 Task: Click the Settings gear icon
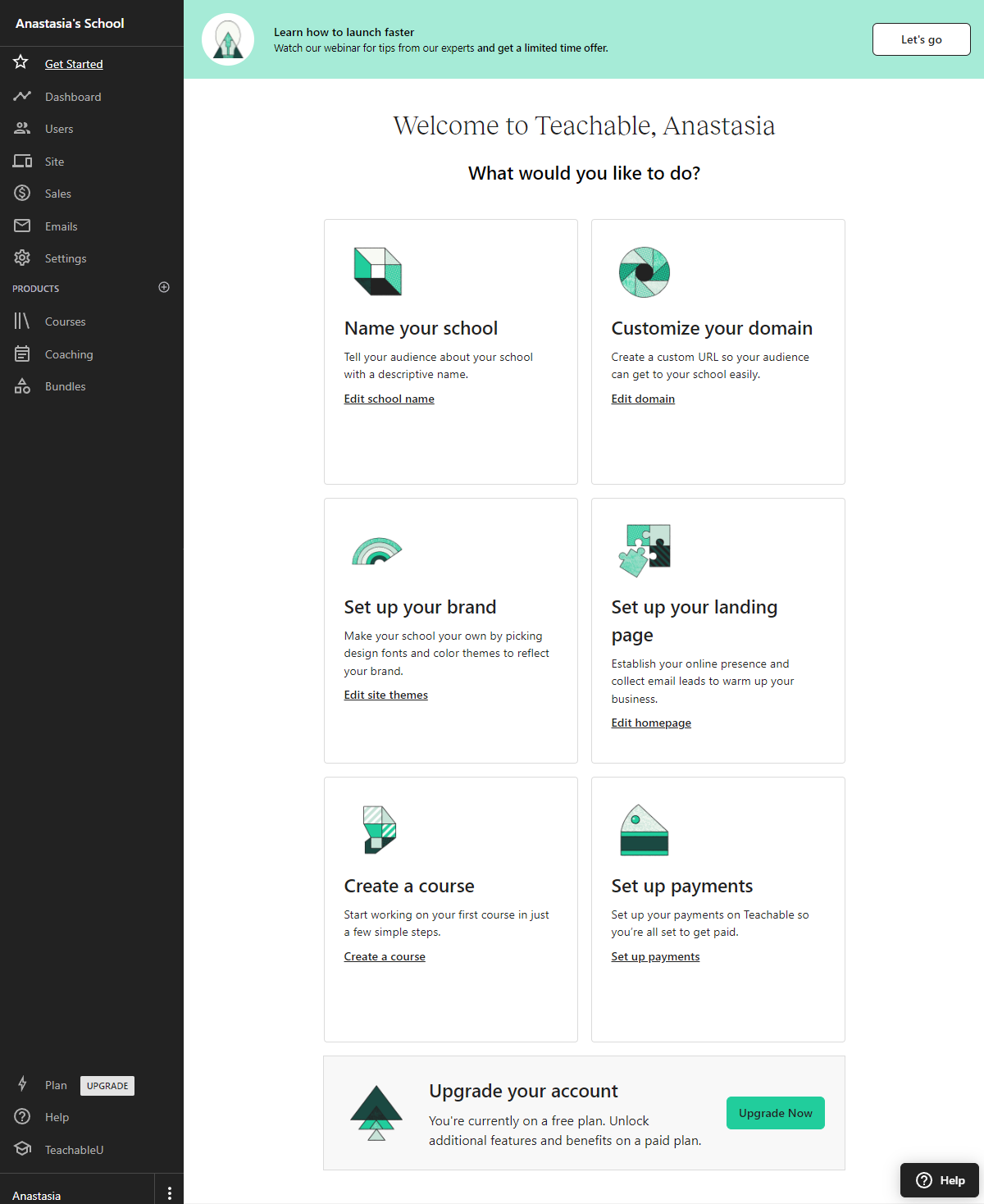click(x=22, y=258)
